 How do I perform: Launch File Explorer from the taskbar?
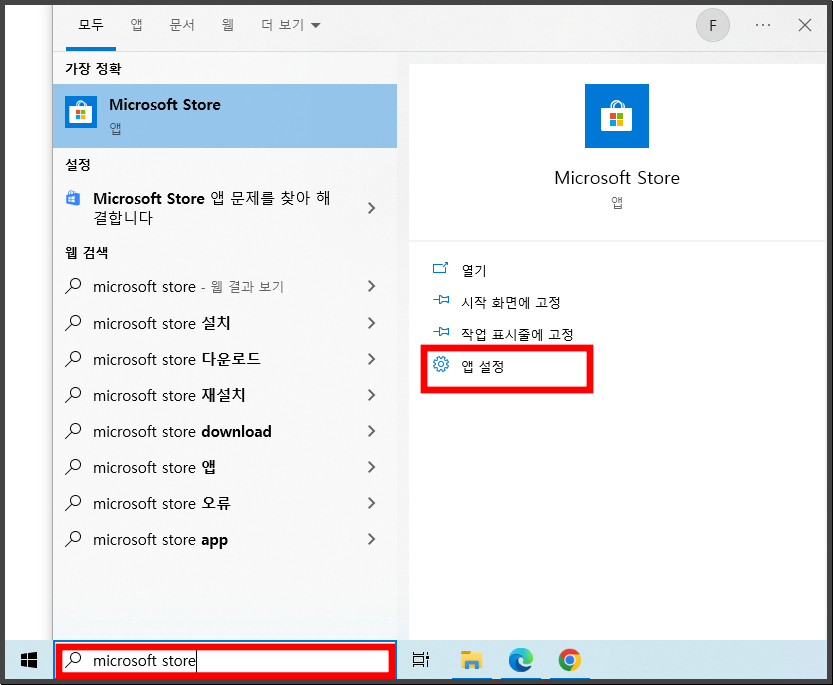click(471, 660)
